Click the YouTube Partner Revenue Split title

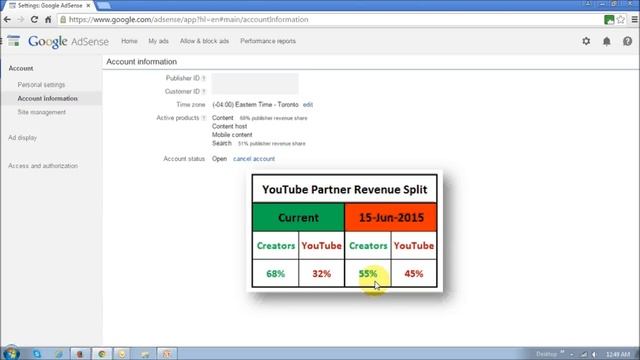[x=344, y=190]
